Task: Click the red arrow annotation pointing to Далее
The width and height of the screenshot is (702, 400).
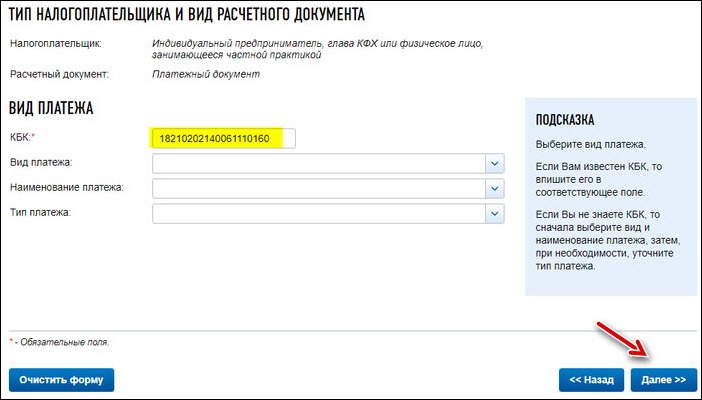Action: point(623,340)
